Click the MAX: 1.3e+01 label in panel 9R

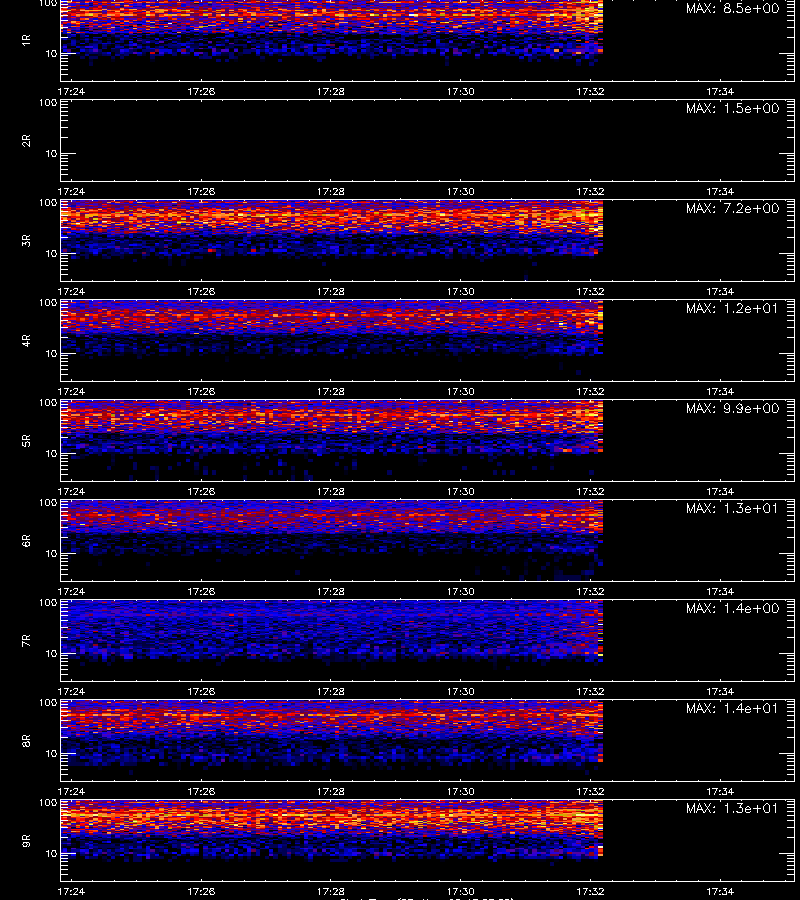[732, 808]
